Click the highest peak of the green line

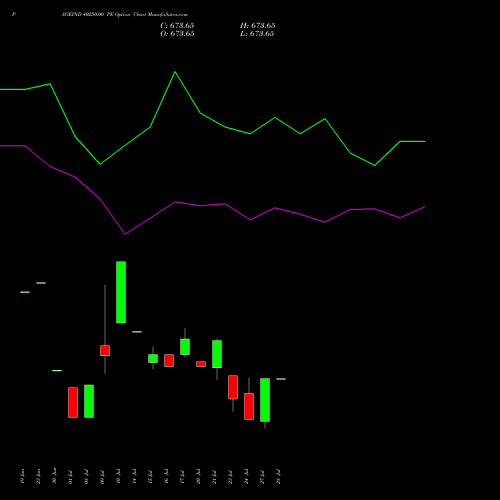pyautogui.click(x=175, y=72)
